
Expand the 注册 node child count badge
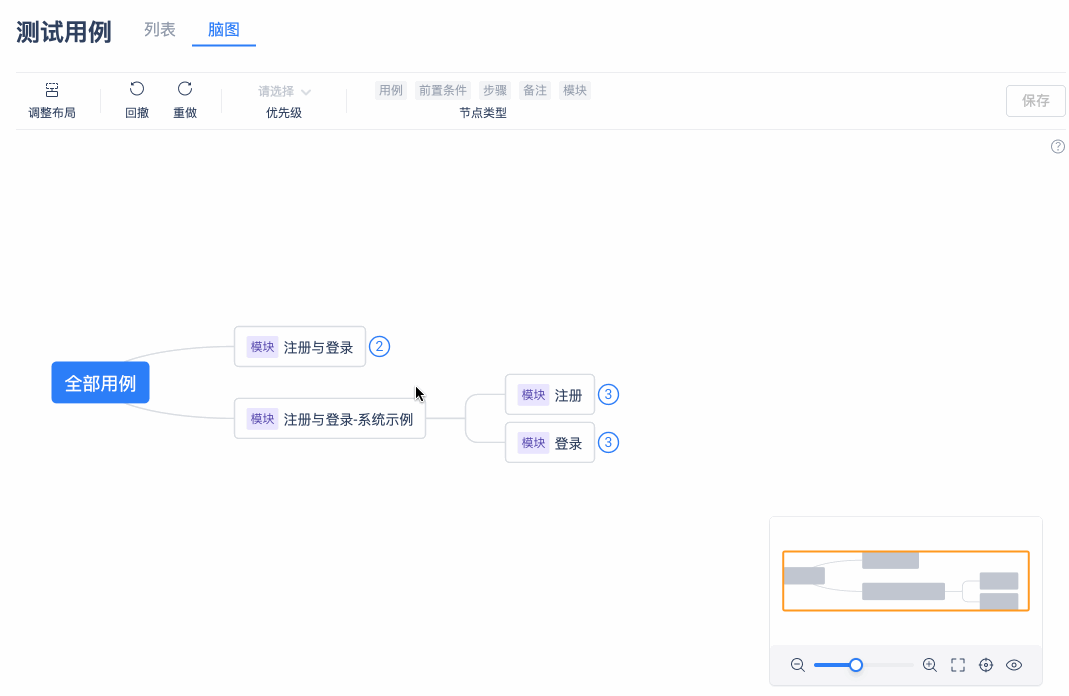tap(608, 395)
